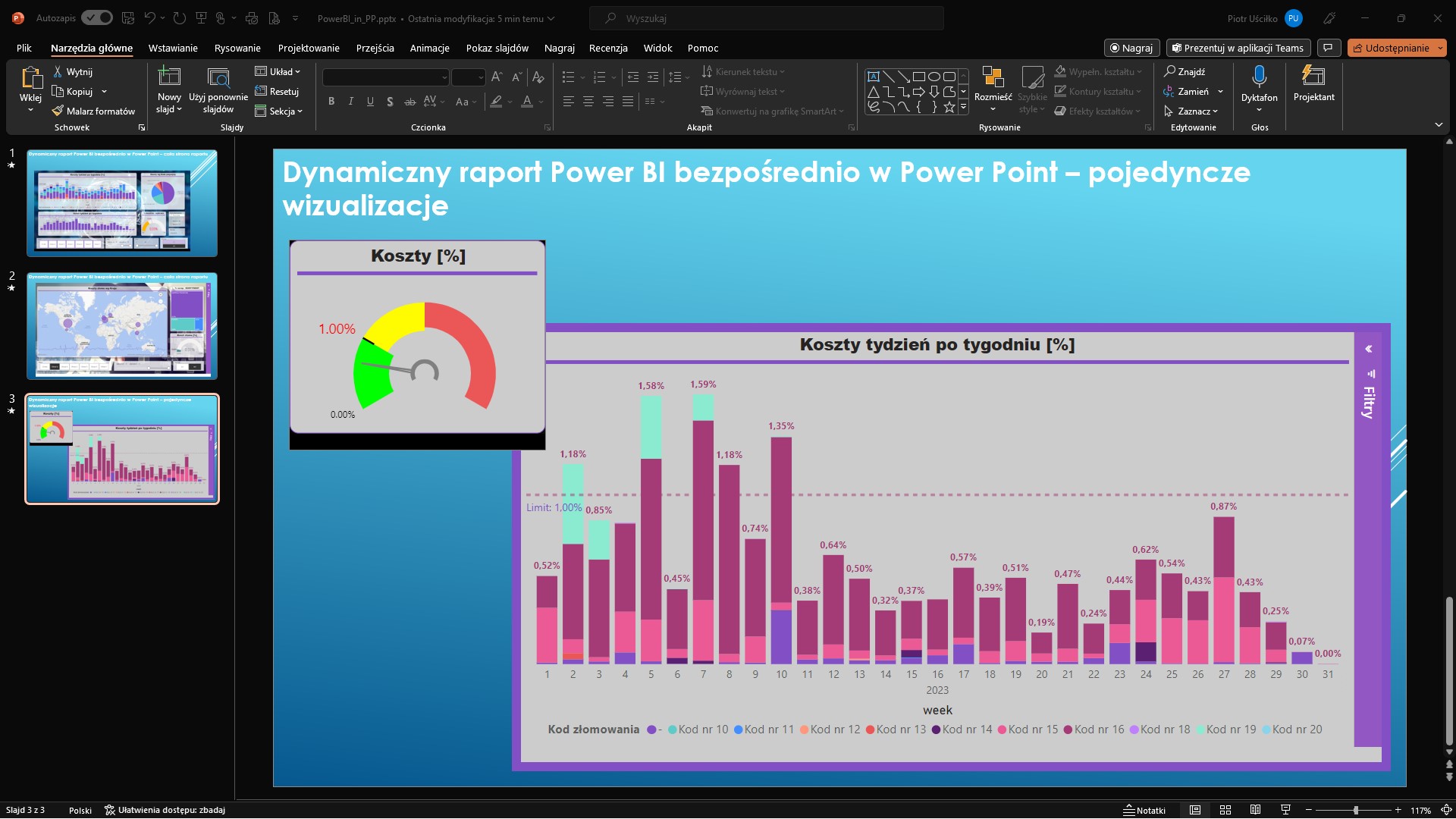Screen dimensions: 1456x819
Task: Click the numbered list icon
Action: [599, 77]
